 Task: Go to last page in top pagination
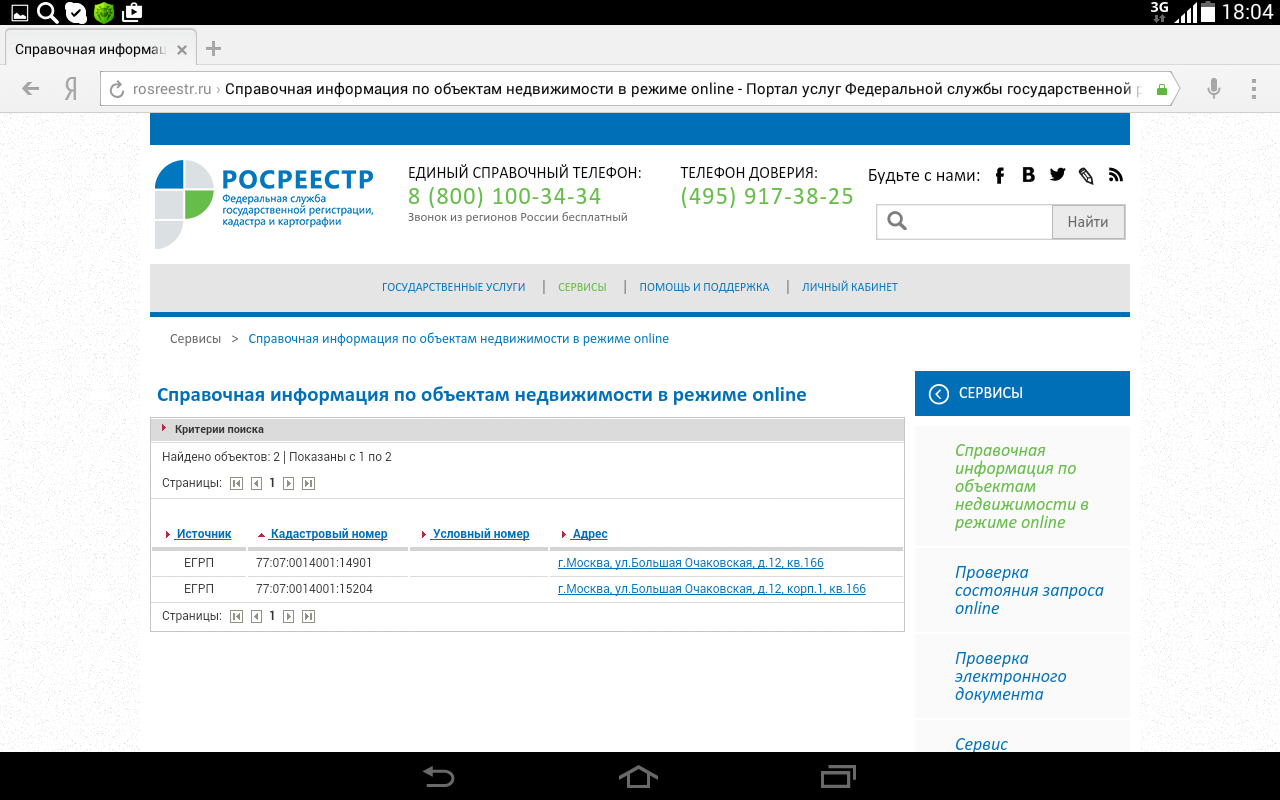pos(308,484)
